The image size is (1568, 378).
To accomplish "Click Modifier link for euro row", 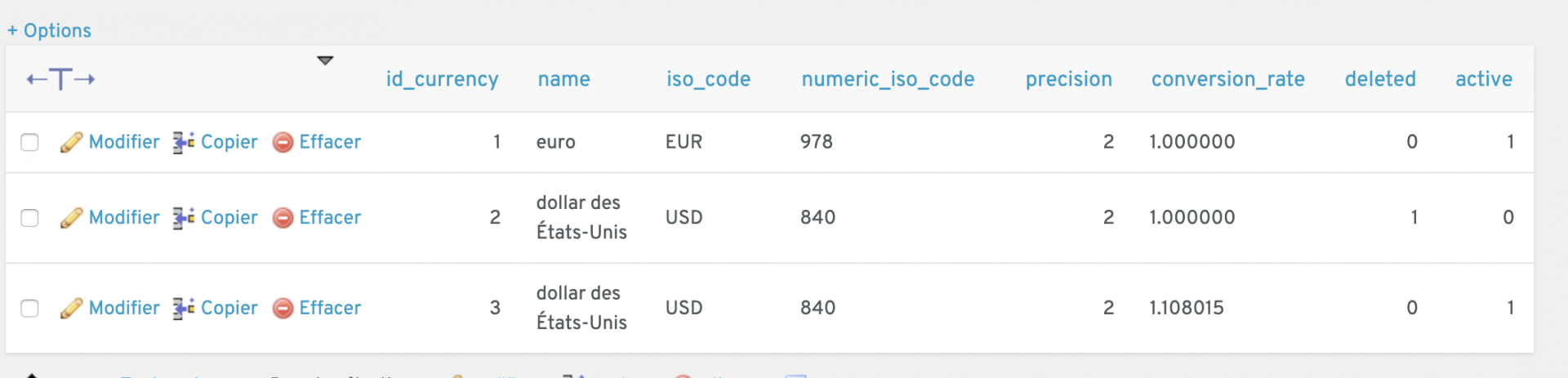I will click(124, 142).
